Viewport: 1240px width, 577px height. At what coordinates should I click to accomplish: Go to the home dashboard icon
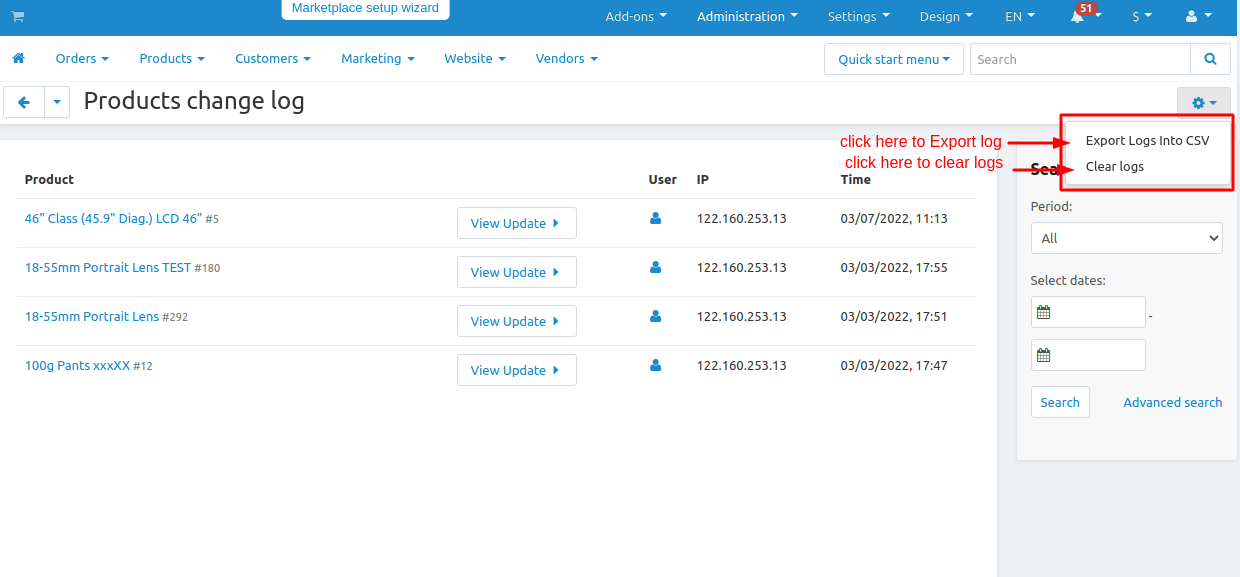coord(18,59)
